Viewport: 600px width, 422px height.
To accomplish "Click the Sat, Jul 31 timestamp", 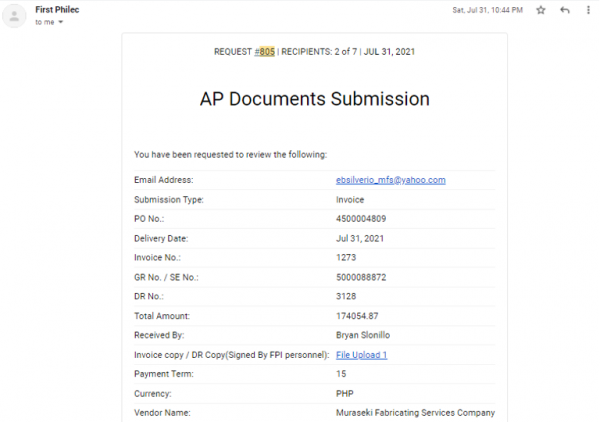I will (x=488, y=10).
